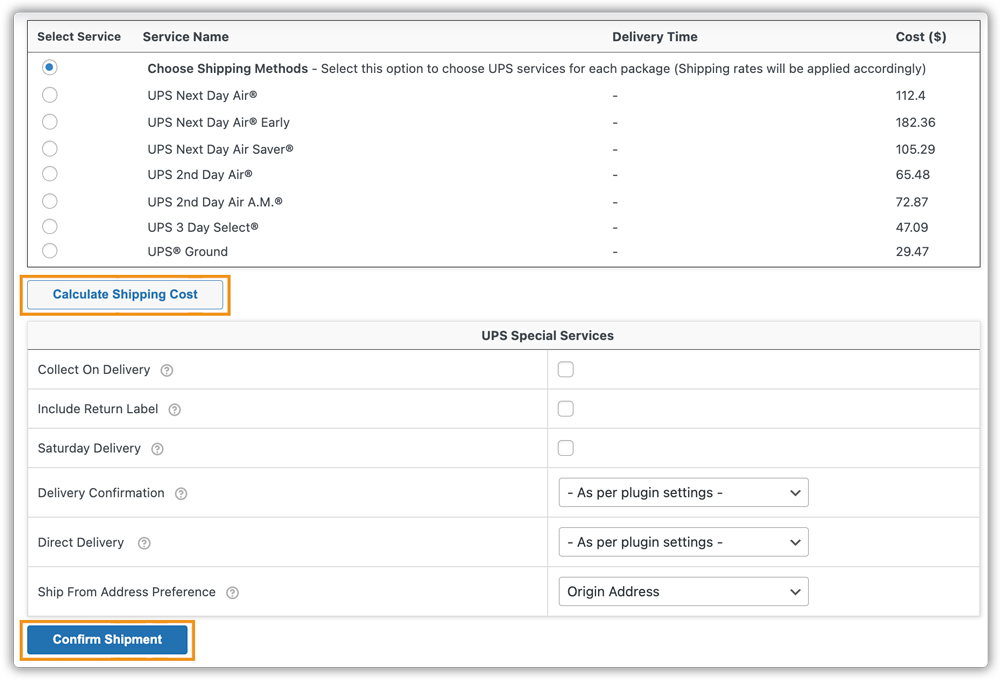Expand the Direct Delivery dropdown
The height and width of the screenshot is (680, 1000).
click(684, 542)
